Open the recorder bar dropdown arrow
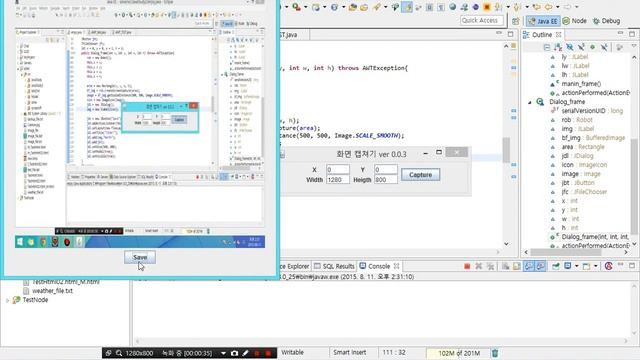 coord(223,353)
